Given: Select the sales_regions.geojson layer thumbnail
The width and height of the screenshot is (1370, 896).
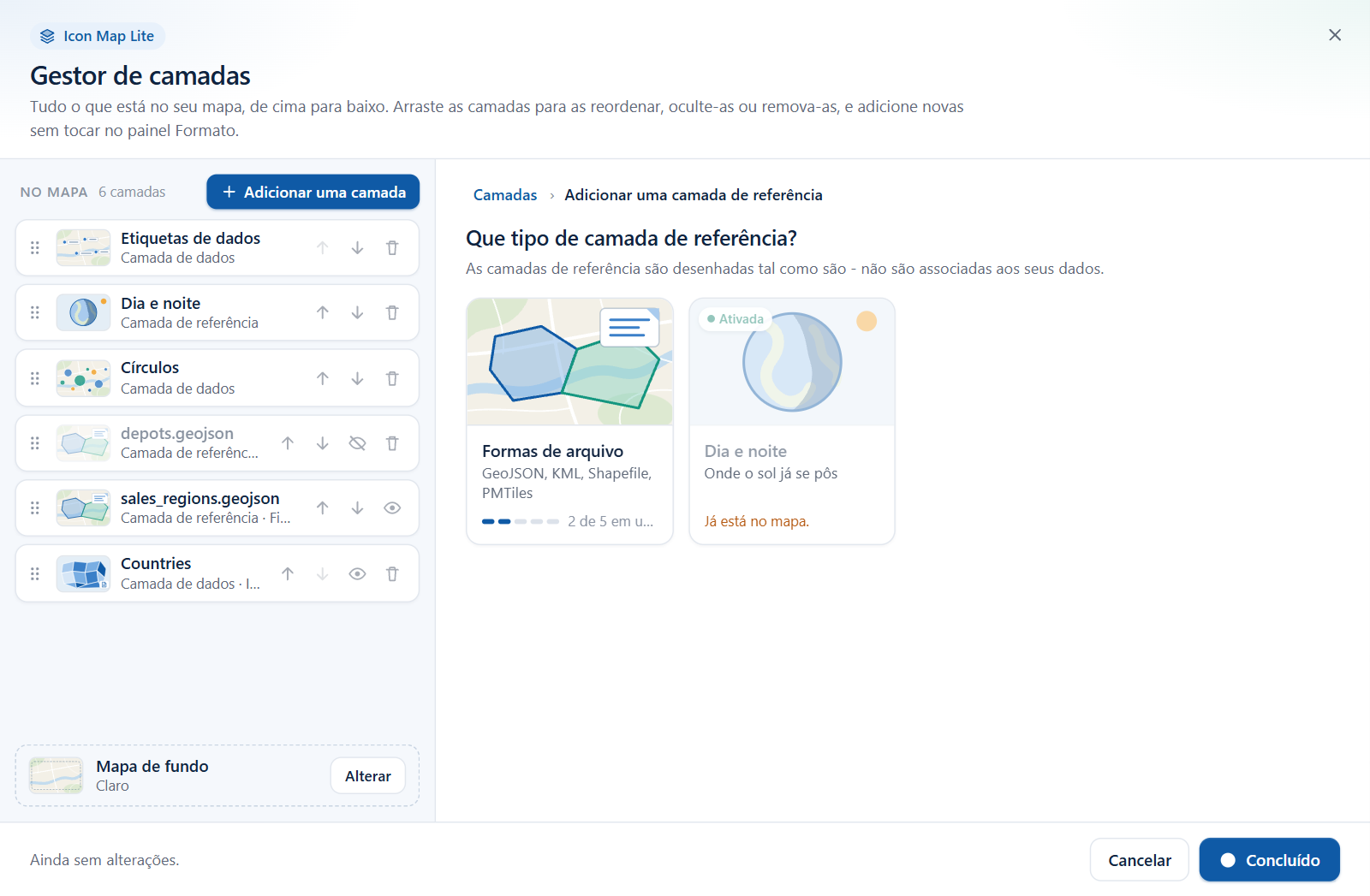Looking at the screenshot, I should [x=83, y=508].
